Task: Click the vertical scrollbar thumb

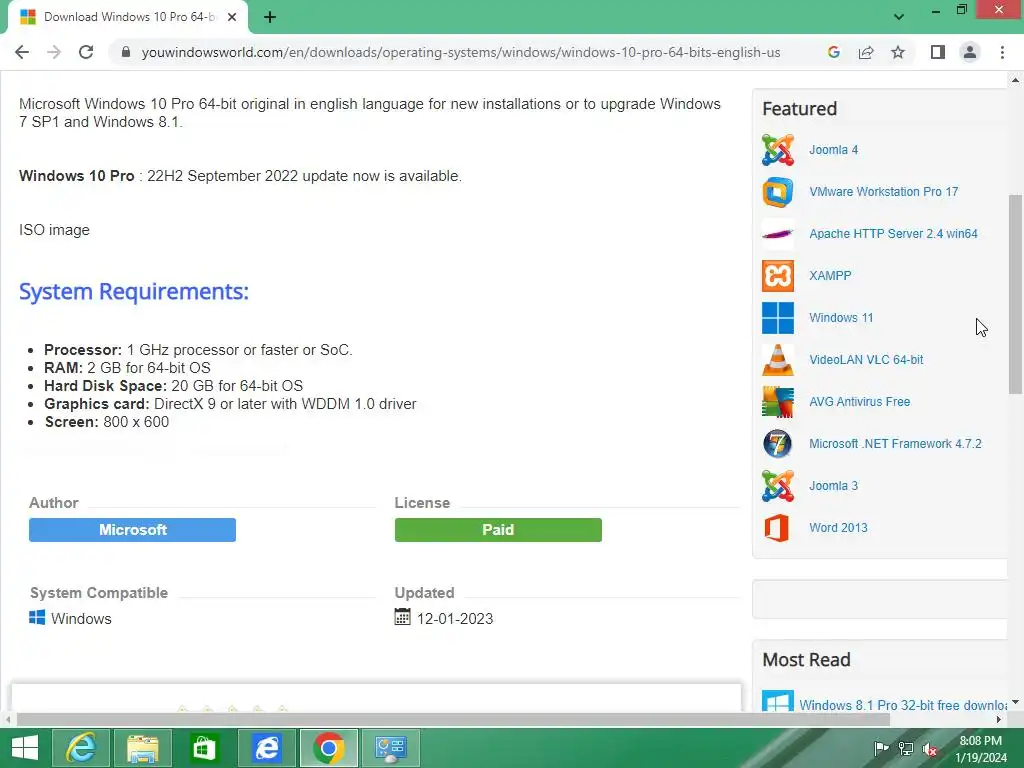Action: click(x=1015, y=294)
